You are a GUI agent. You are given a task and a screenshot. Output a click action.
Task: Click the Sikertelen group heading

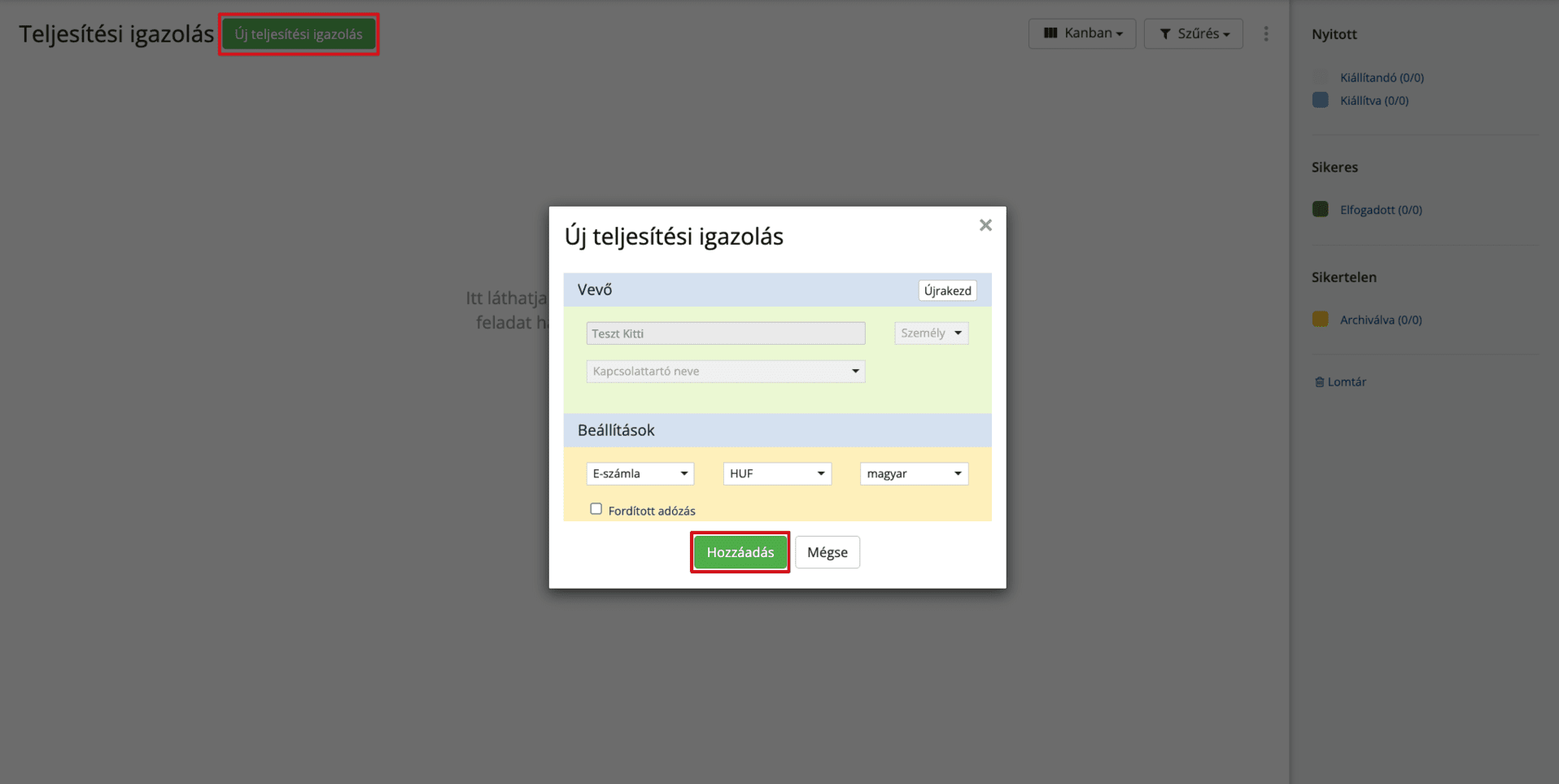pos(1343,277)
